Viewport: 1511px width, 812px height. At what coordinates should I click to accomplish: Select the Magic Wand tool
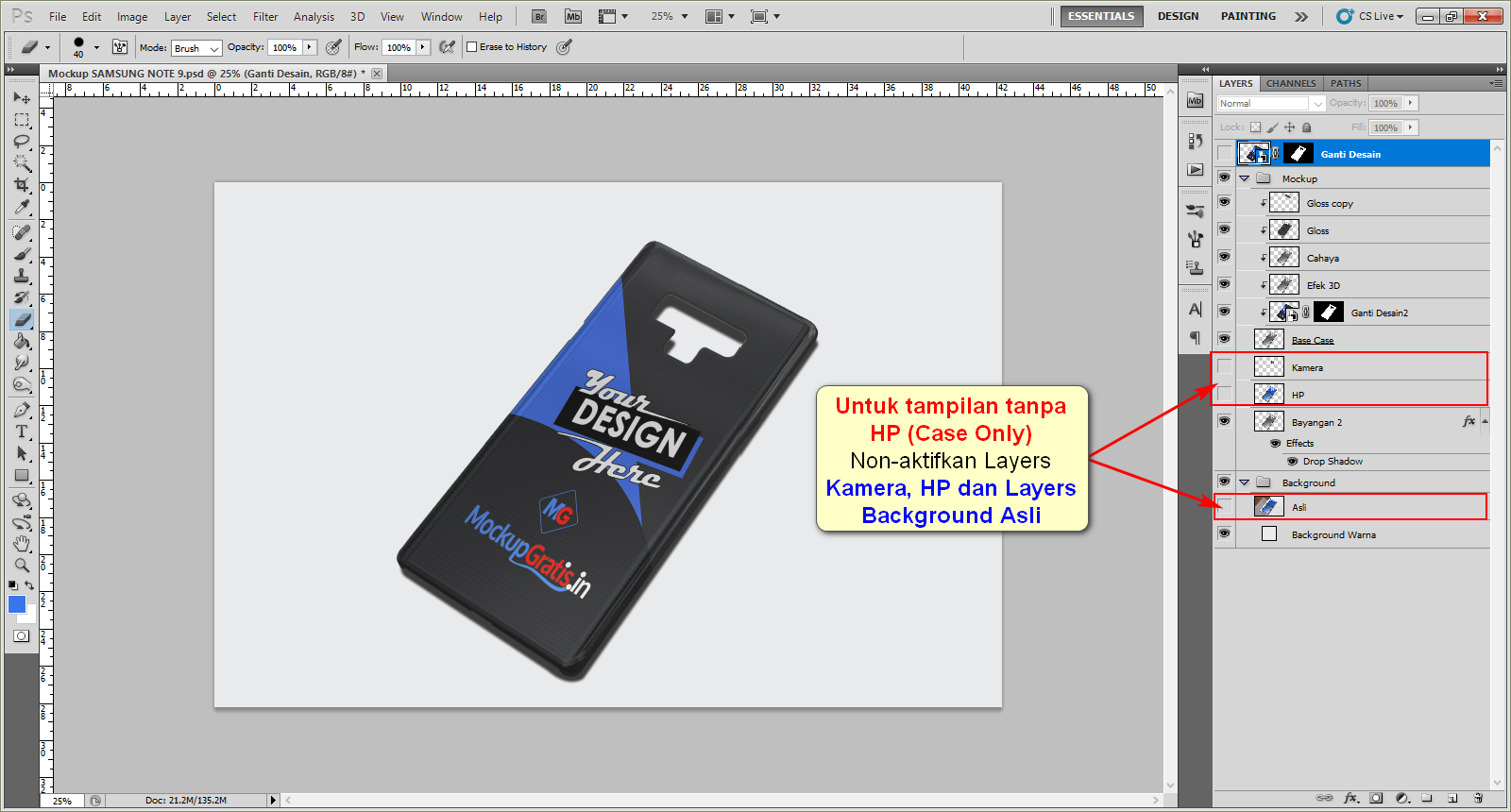click(22, 163)
